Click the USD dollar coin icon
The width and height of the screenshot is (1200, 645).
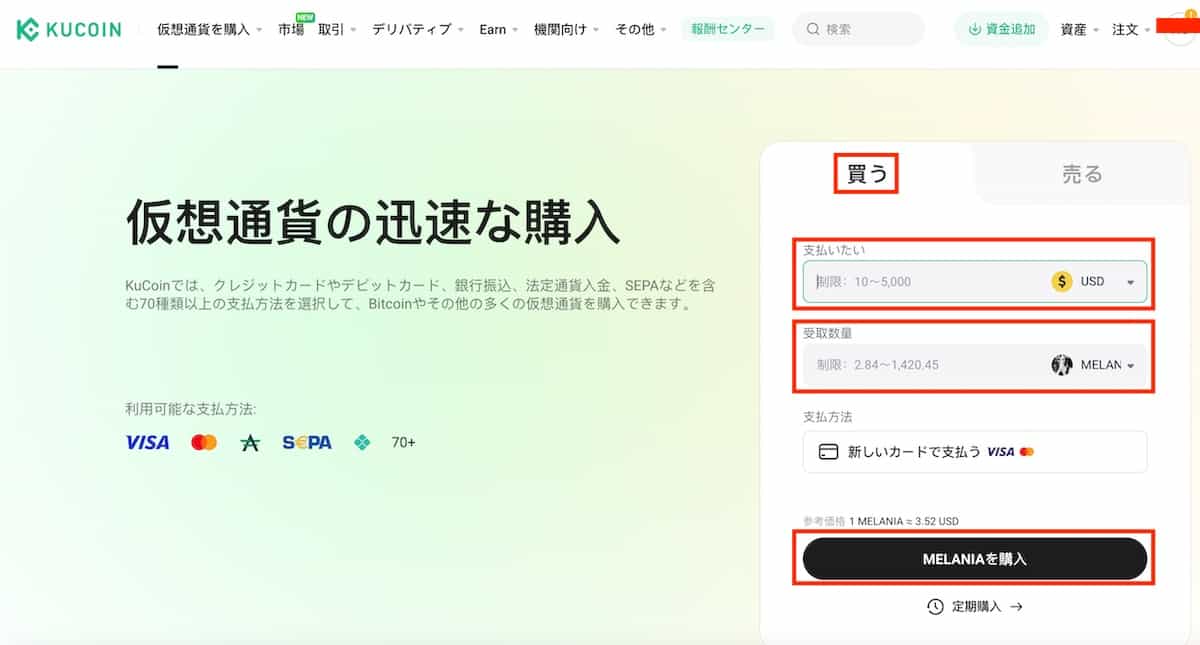(x=1062, y=281)
